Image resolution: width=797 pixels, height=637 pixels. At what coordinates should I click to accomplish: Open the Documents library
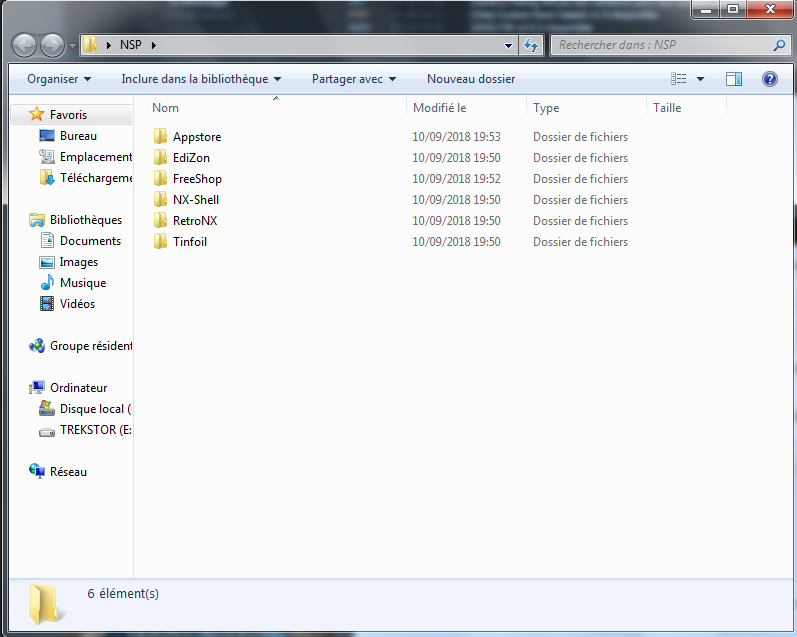tap(90, 241)
